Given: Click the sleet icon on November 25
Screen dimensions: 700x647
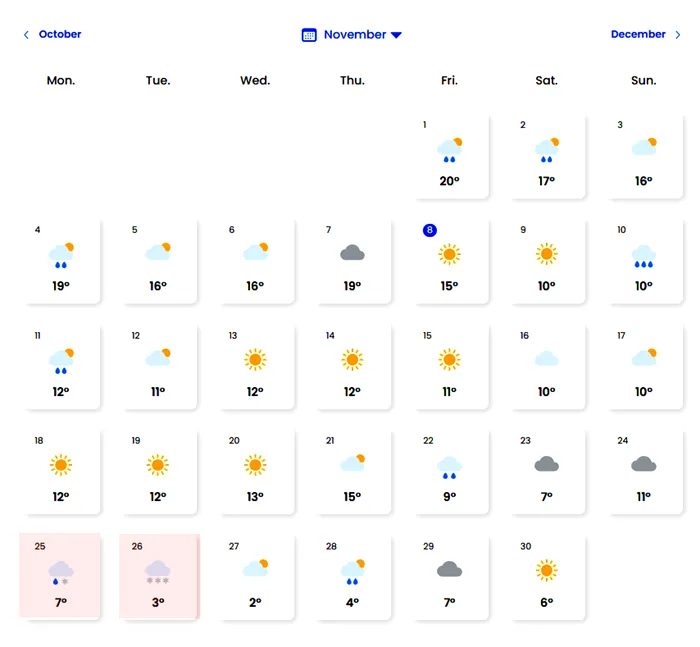Looking at the screenshot, I should click(61, 571).
